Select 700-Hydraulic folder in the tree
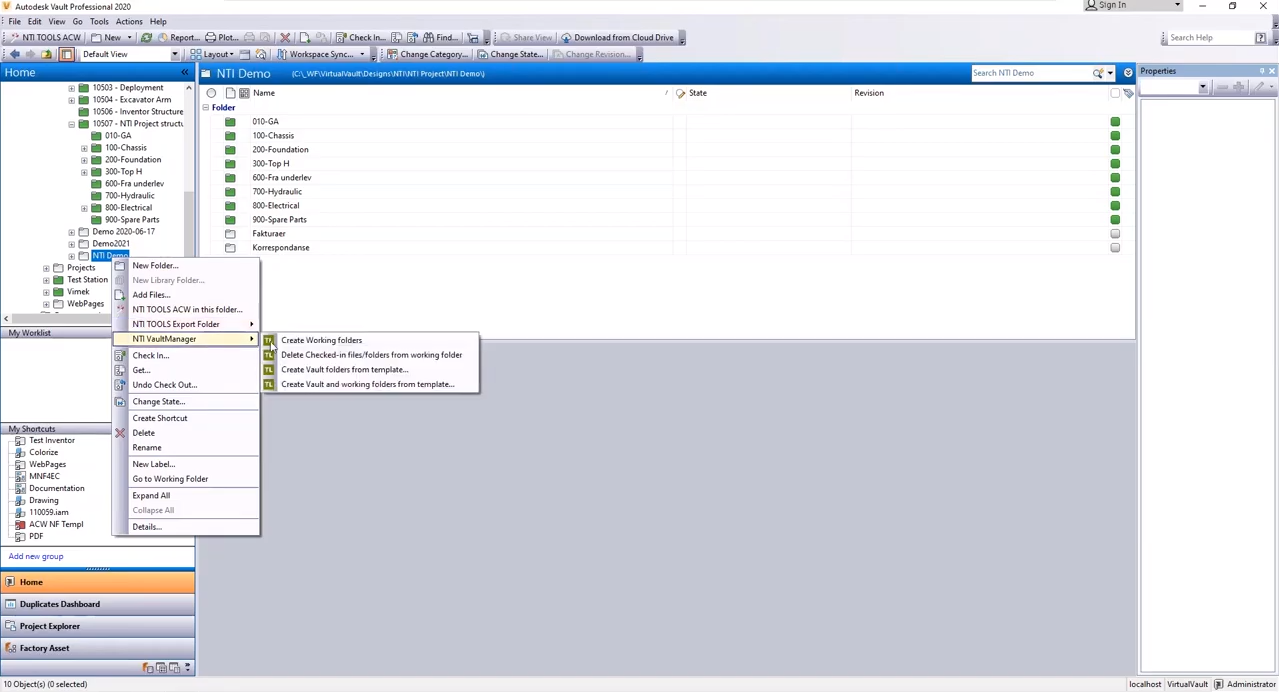Viewport: 1279px width, 692px height. 129,196
